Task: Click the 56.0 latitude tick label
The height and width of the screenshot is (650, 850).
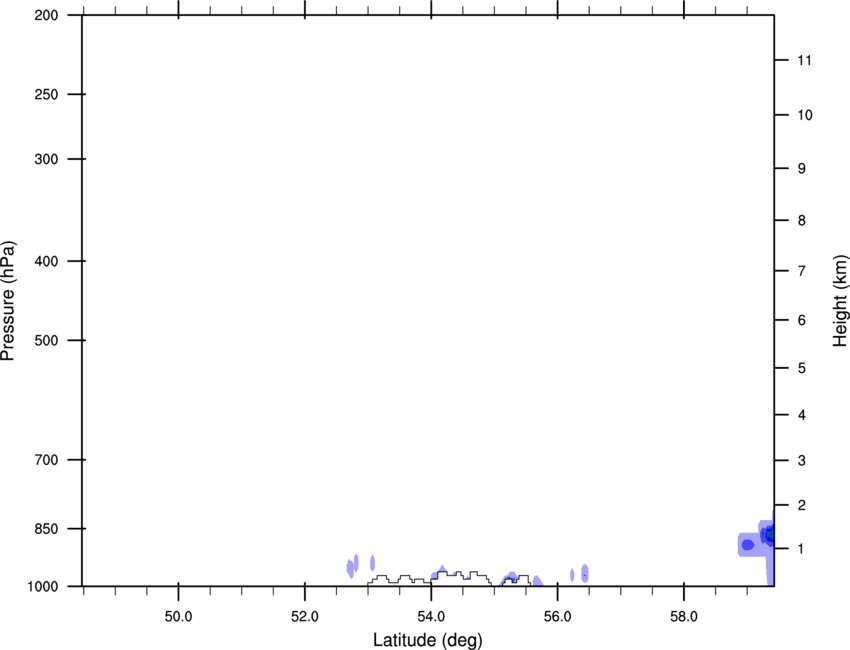Action: [557, 617]
